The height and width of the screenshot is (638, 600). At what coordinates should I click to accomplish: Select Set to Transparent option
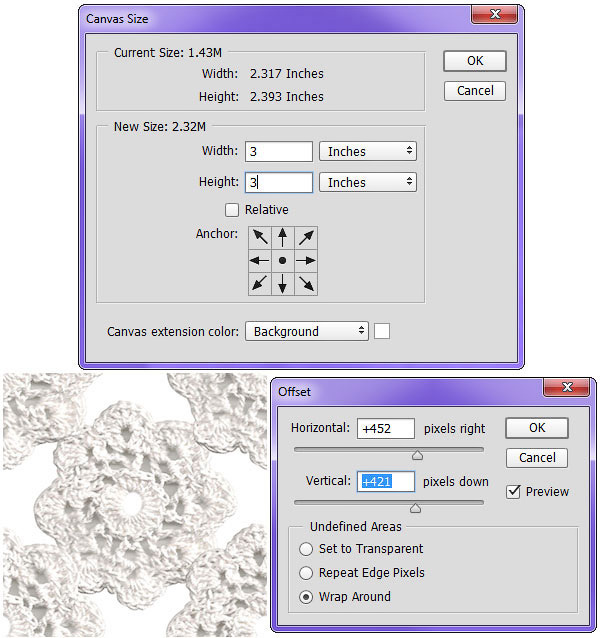point(306,549)
